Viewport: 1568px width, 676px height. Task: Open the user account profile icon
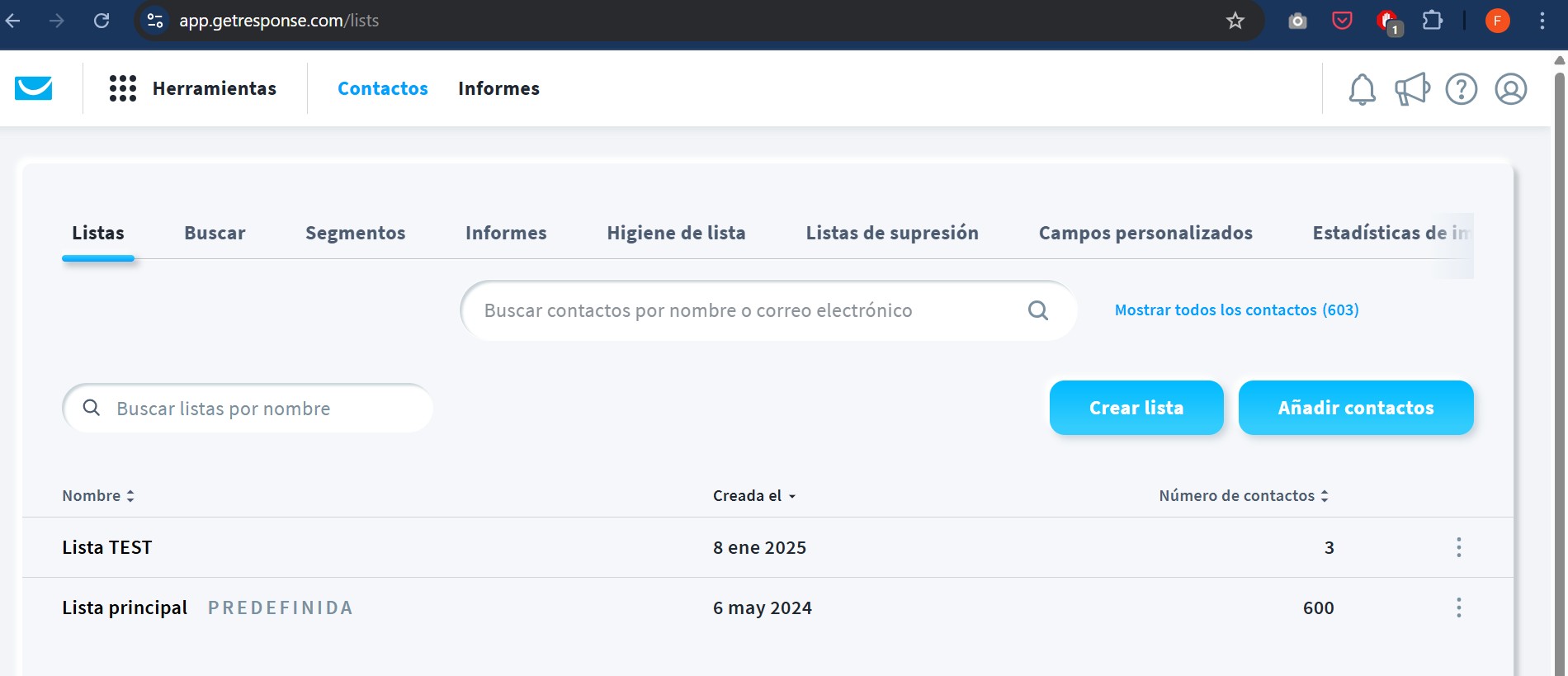pos(1510,89)
